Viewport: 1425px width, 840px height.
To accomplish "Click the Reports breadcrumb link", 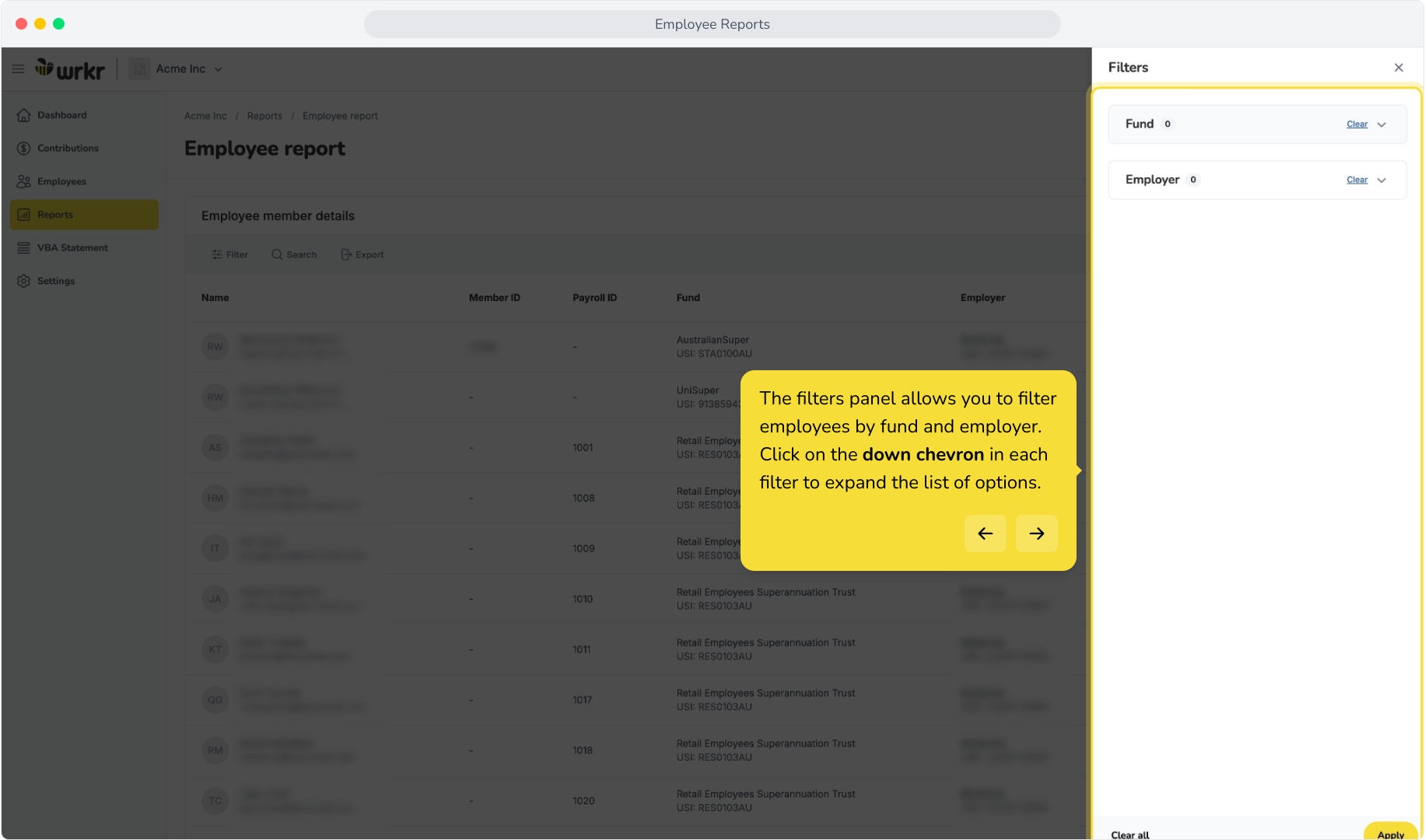I will (x=264, y=116).
